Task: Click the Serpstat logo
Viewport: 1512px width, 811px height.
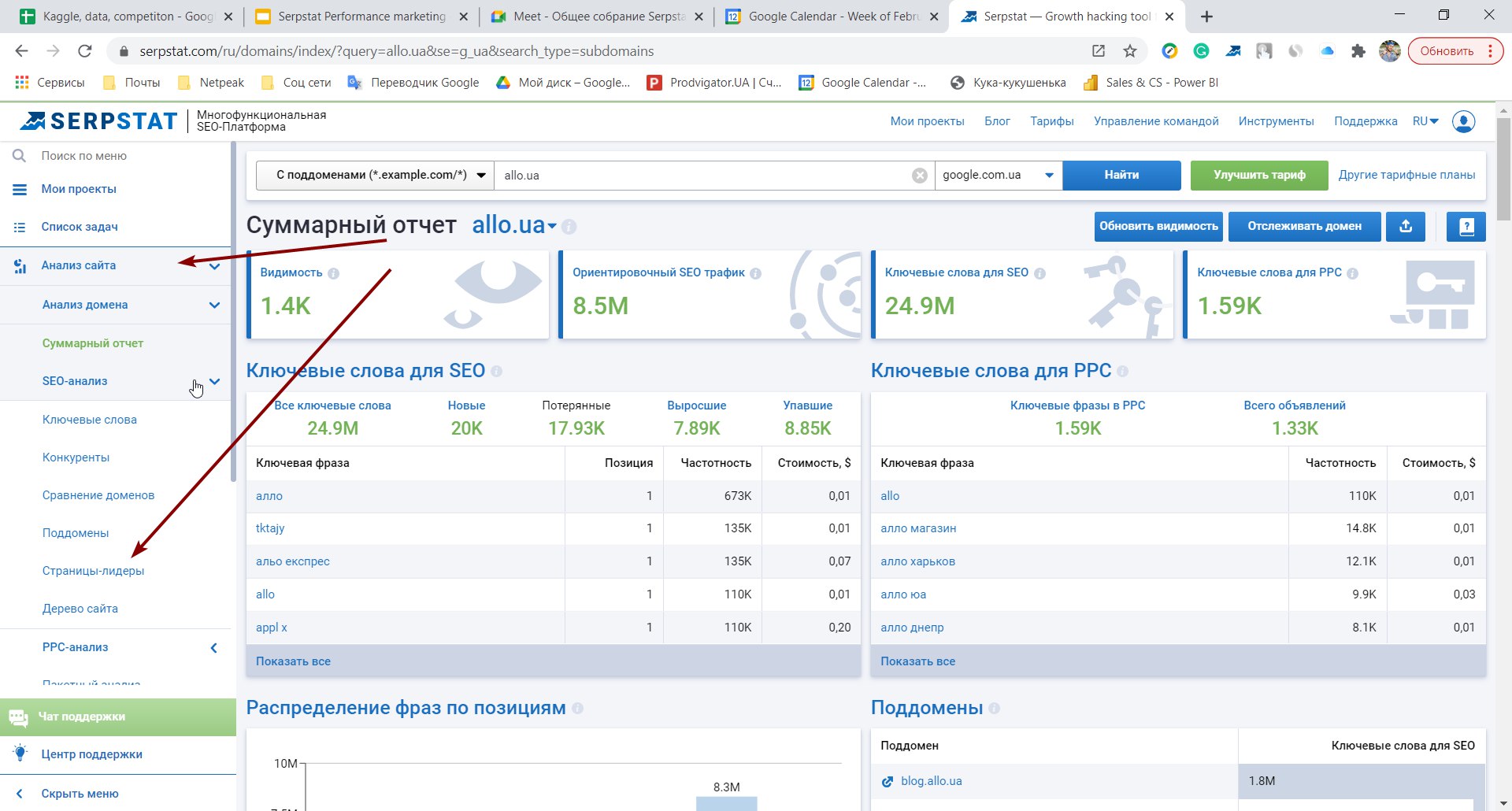Action: (x=98, y=120)
